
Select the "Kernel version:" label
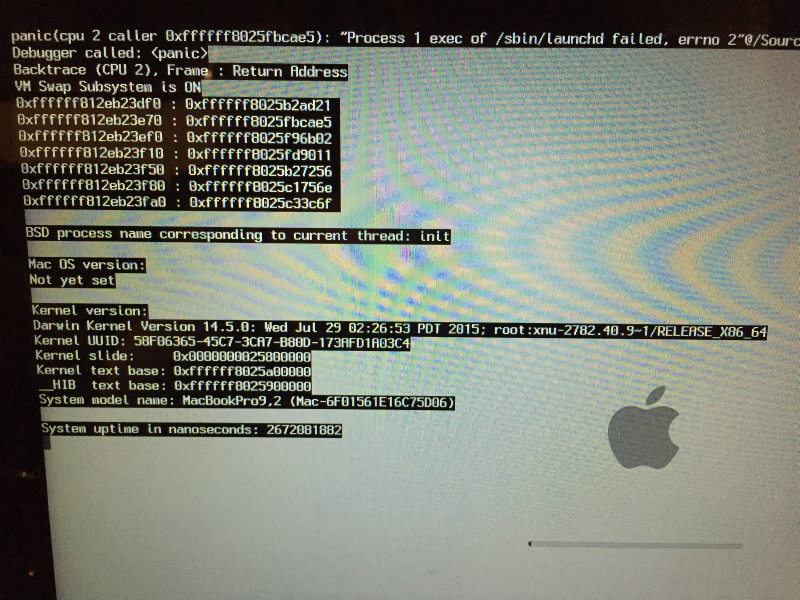coord(90,311)
